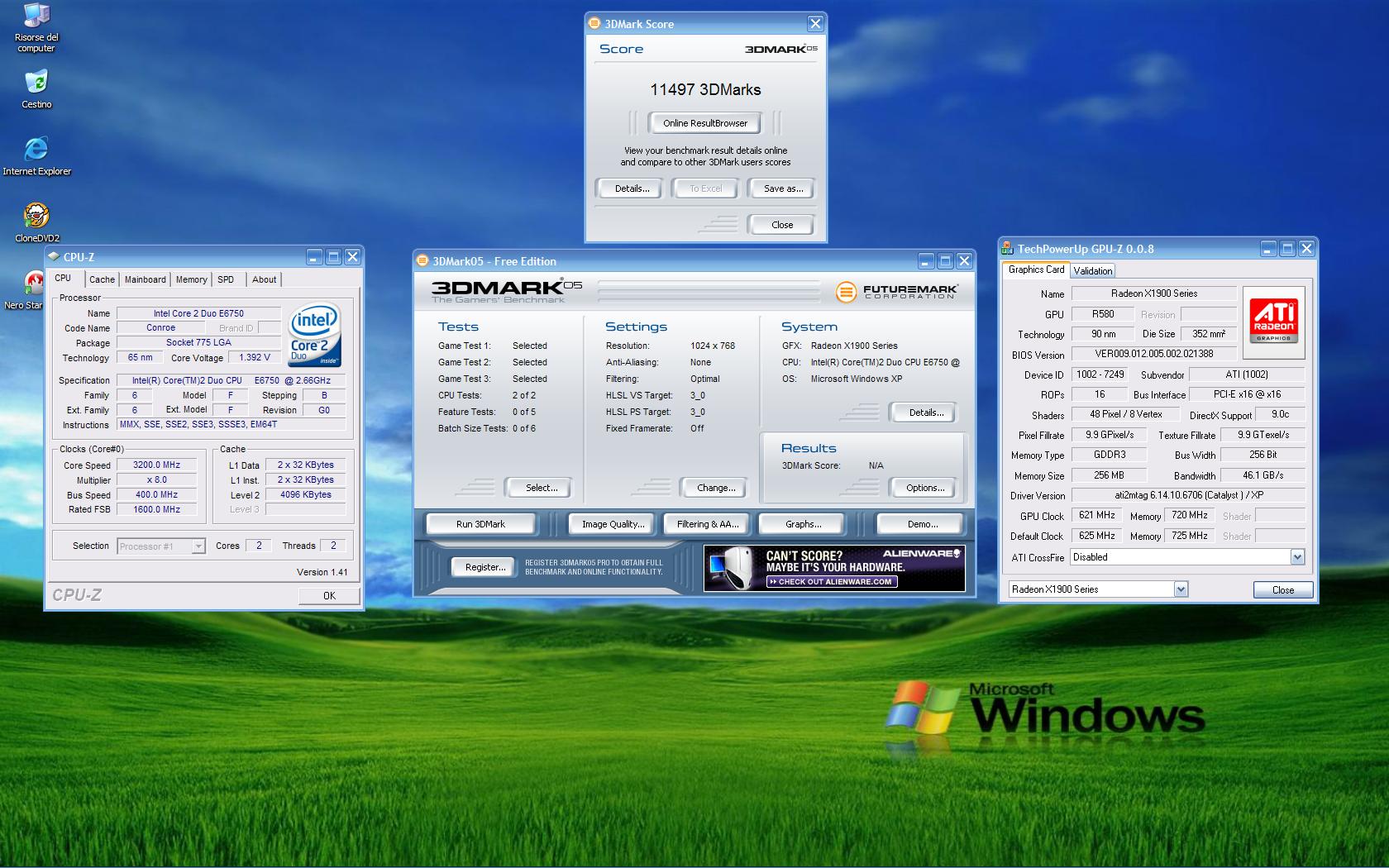This screenshot has width=1389, height=868.
Task: Click the Level 2 4096 KBytes value
Action: tap(306, 495)
